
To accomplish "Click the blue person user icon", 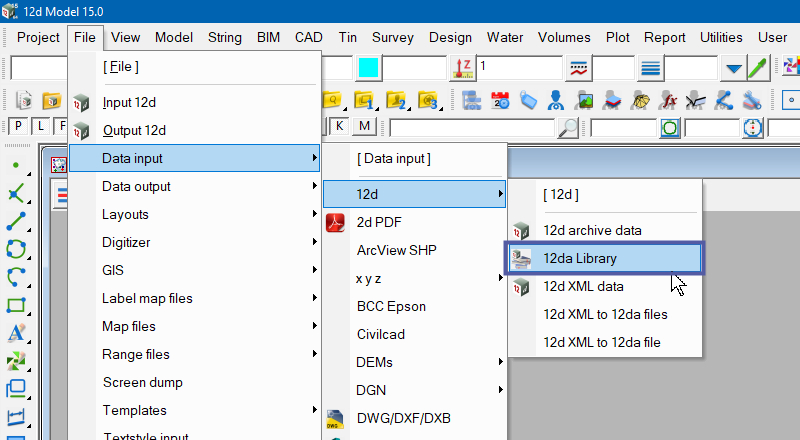I will coord(556,100).
